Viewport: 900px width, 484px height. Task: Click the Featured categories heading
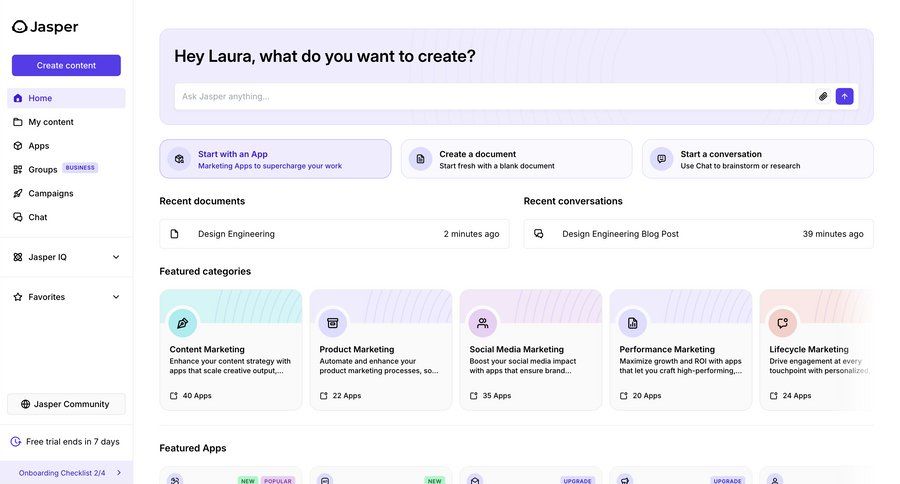(205, 271)
